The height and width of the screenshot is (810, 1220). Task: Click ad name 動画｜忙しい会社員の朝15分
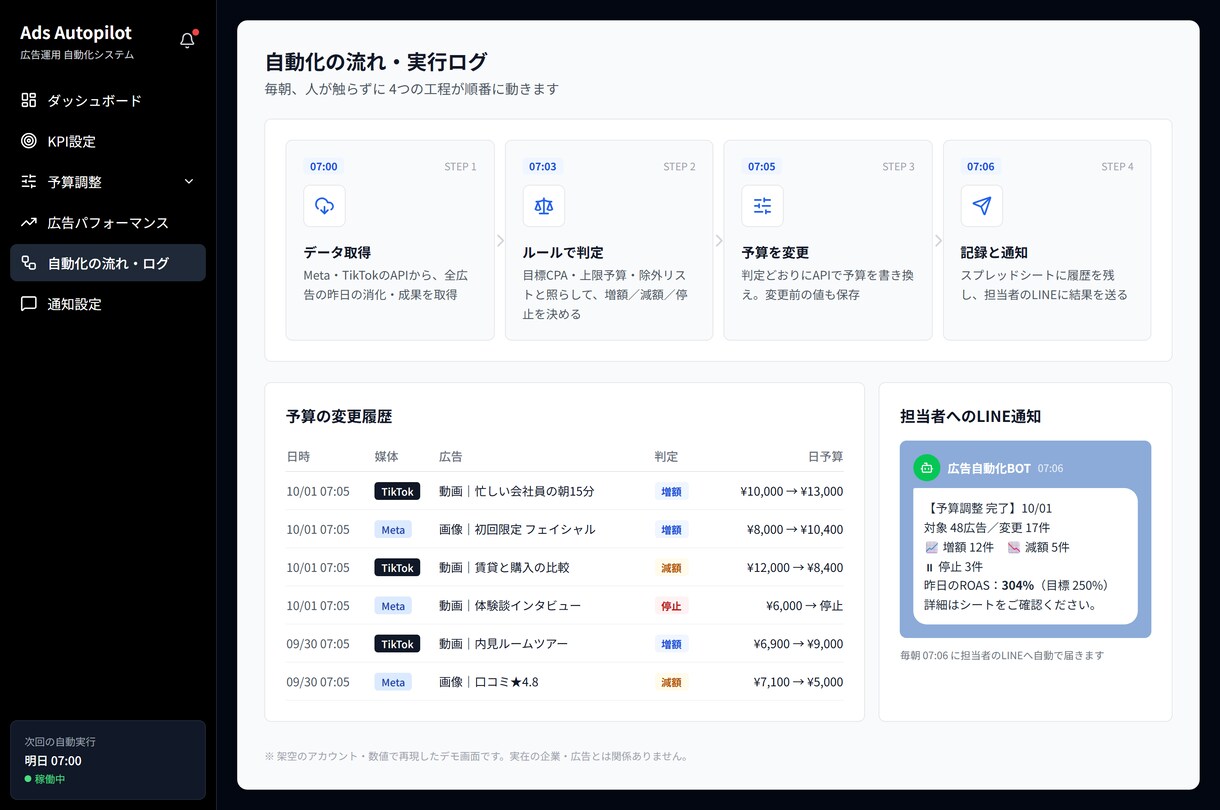tap(516, 491)
